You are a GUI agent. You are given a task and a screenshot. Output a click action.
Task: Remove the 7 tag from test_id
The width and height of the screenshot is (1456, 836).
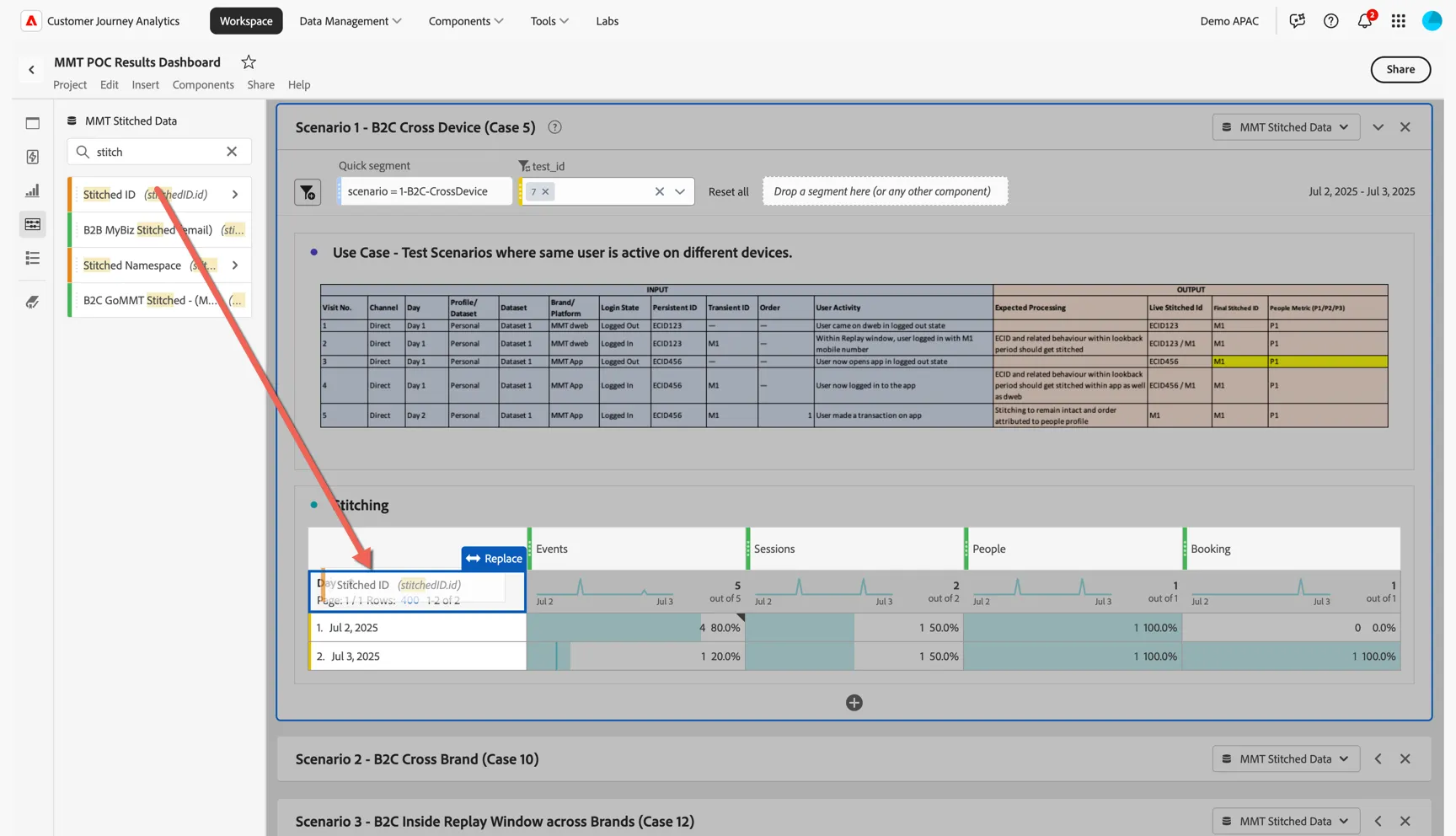545,191
